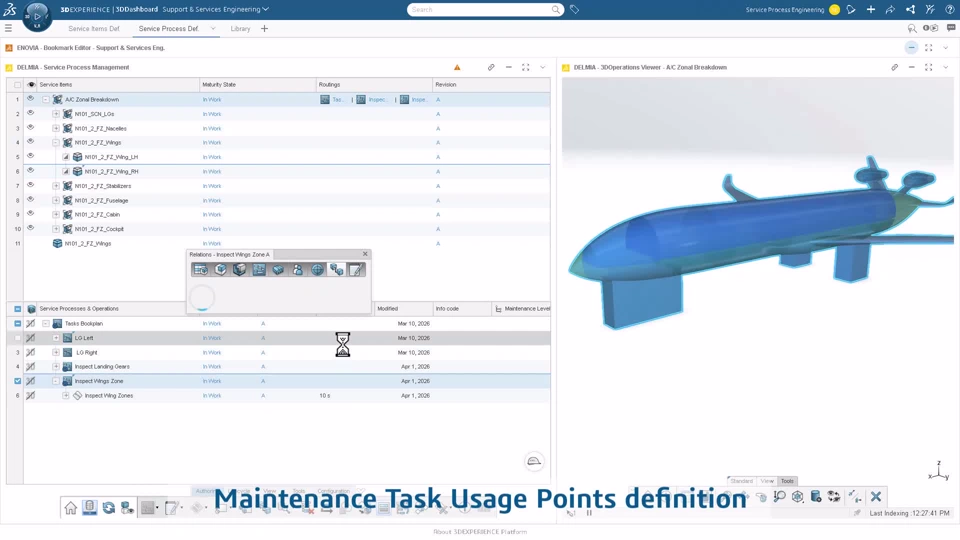Screen dimensions: 960x540
Task: Select the View tab in viewer toolbar
Action: coord(767,481)
